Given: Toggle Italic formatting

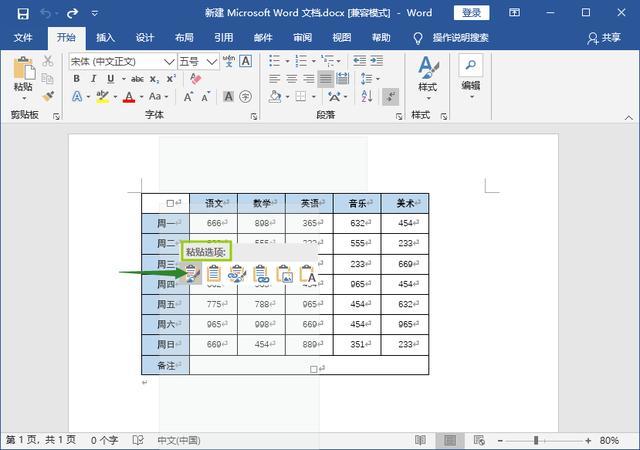Looking at the screenshot, I should tap(93, 79).
